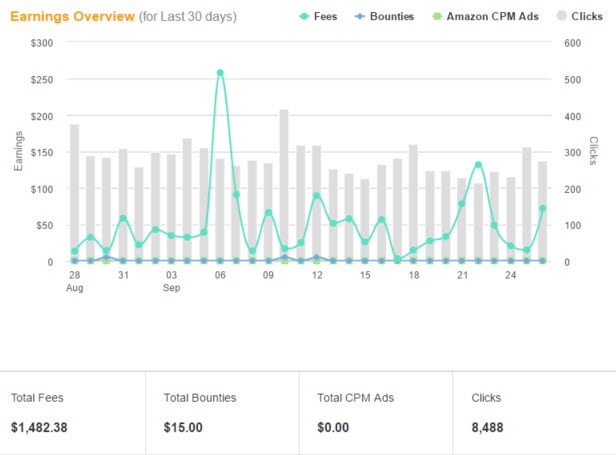Open the Total Bounties summary tile
Screen dimensions: 616x455
point(222,412)
